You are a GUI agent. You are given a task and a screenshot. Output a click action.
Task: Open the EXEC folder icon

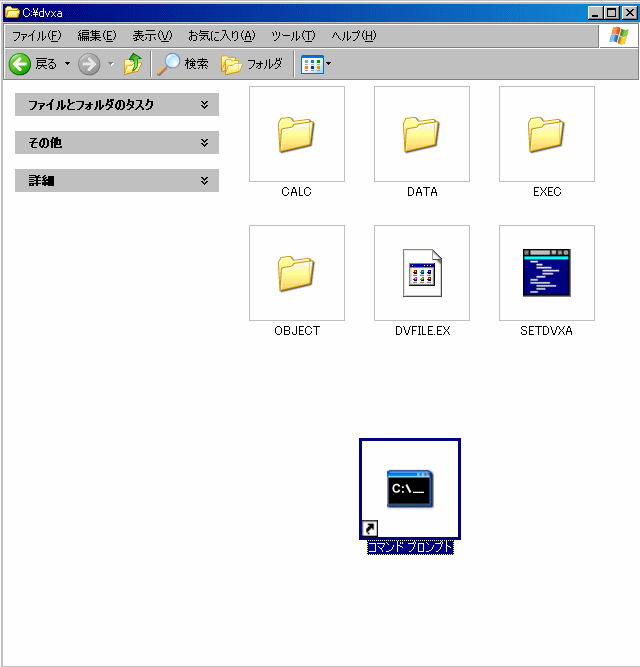(547, 134)
